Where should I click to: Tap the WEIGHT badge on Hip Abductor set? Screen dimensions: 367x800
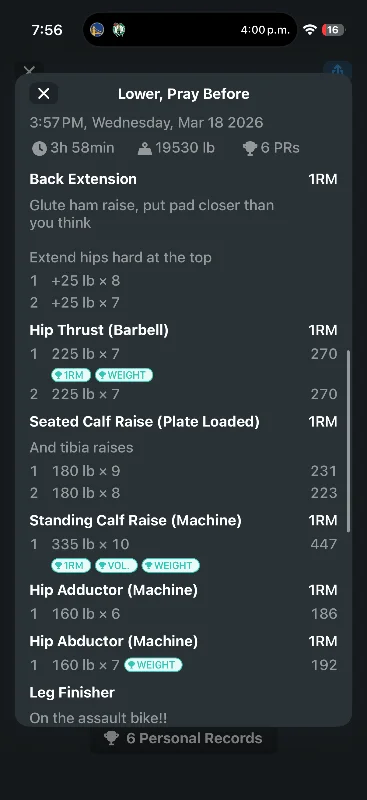click(153, 665)
